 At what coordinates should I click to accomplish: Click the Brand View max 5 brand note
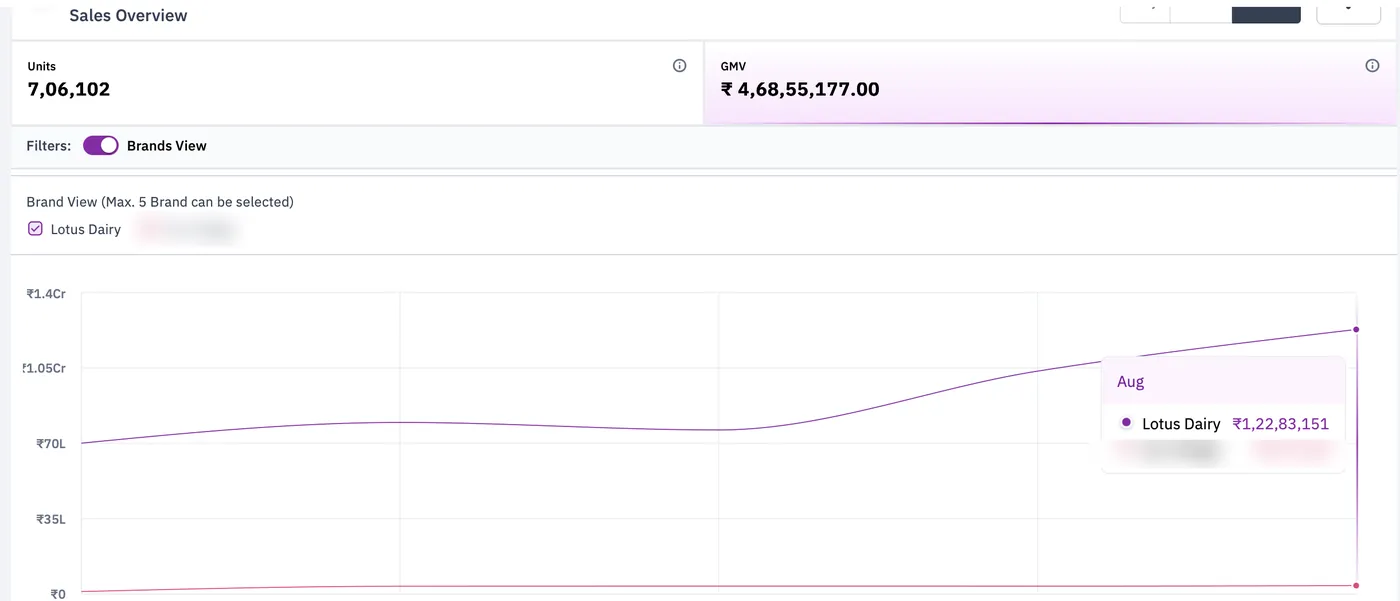160,202
